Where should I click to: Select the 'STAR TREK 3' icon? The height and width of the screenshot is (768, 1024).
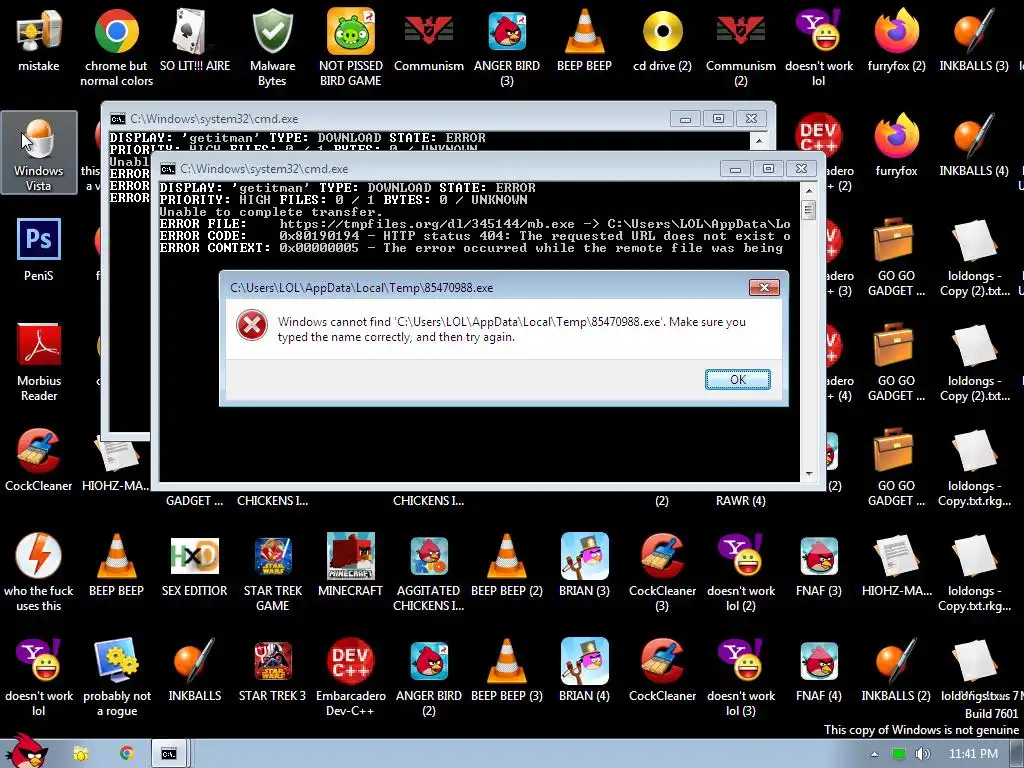click(x=272, y=671)
